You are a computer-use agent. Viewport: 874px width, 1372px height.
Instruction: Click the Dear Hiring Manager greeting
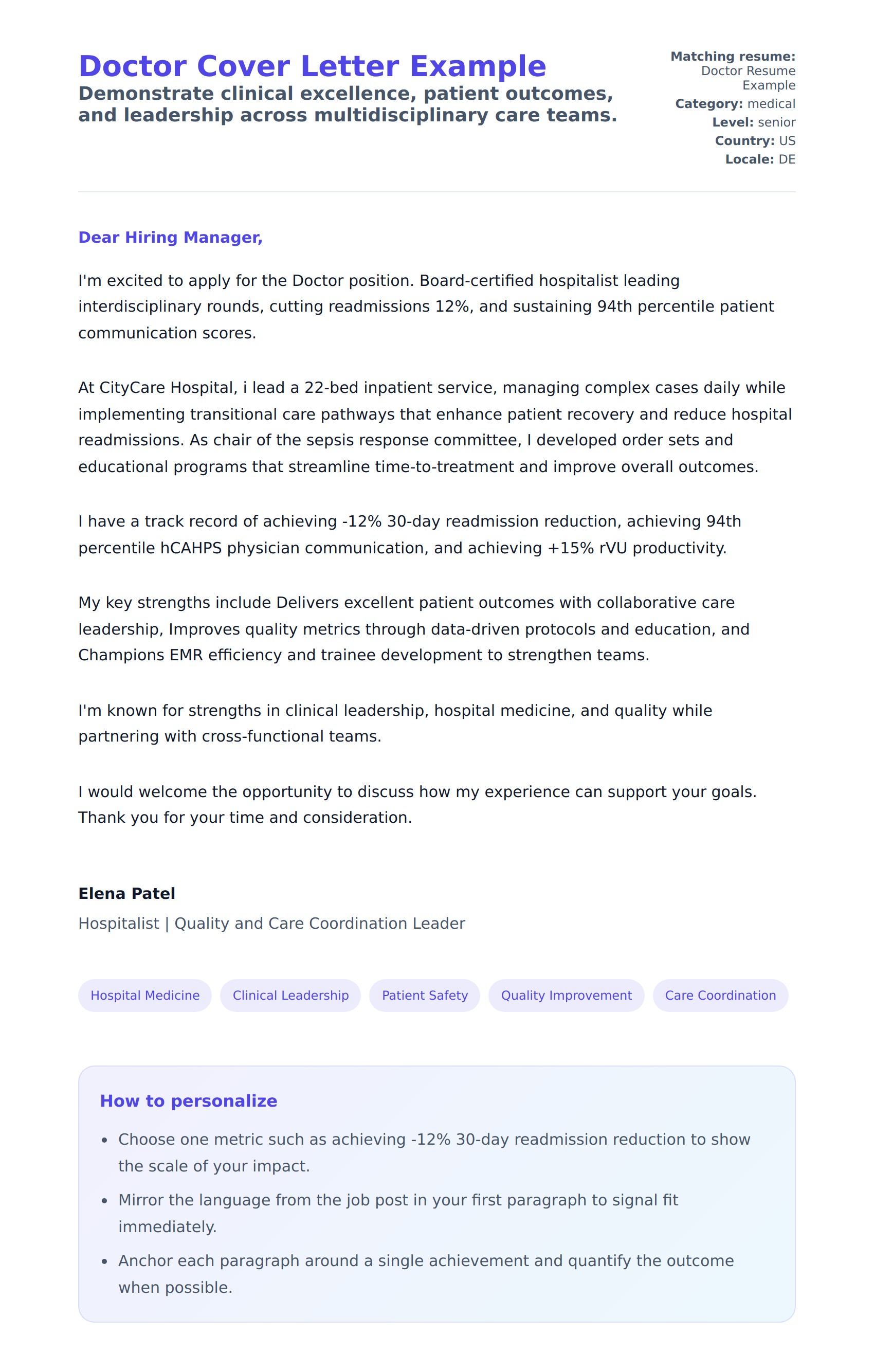pos(170,237)
